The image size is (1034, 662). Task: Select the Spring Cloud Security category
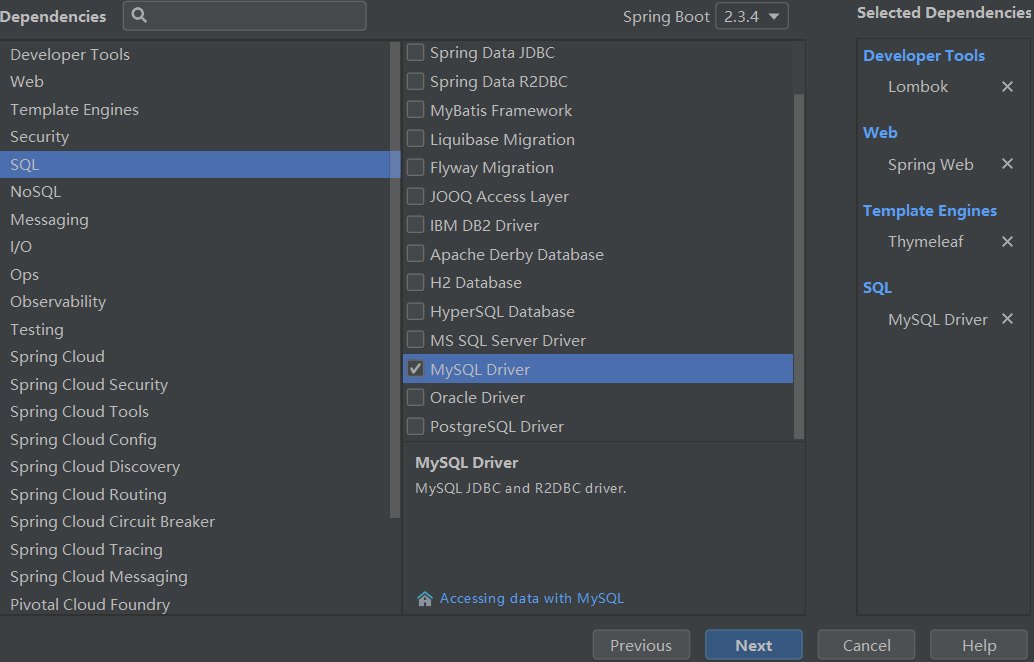point(195,384)
